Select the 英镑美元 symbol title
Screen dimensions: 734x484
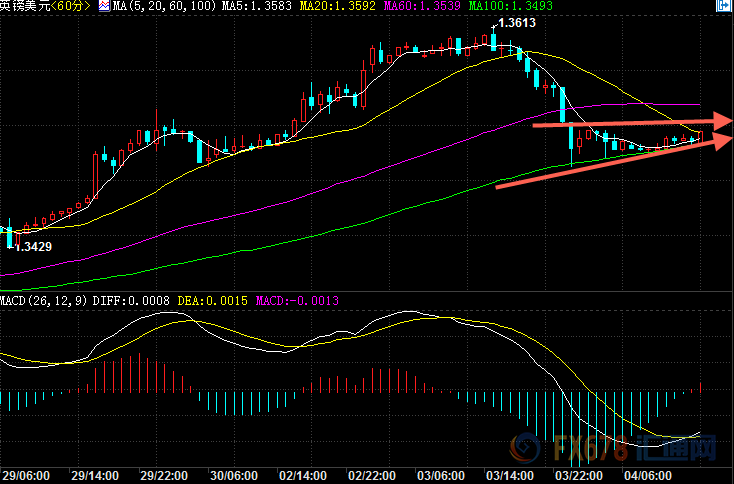24,6
